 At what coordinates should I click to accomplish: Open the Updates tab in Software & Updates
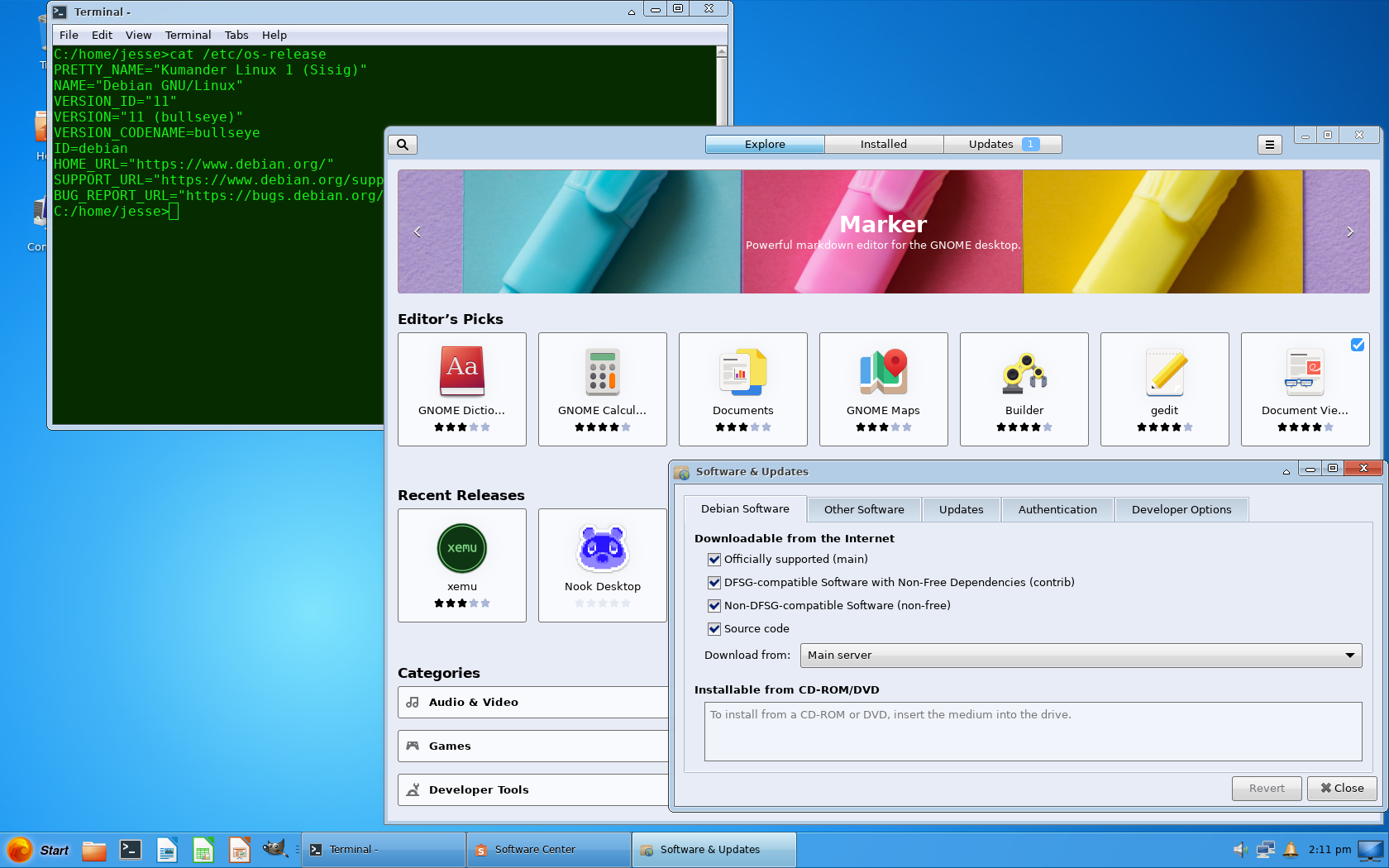(962, 510)
